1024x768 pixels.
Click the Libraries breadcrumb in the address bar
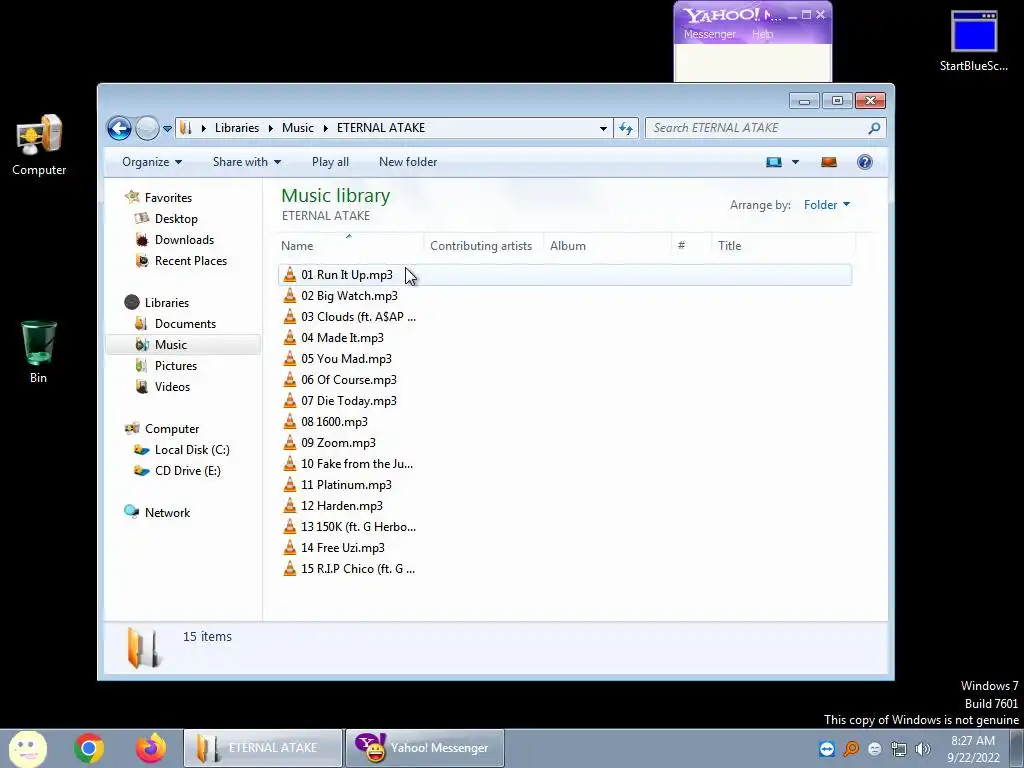click(x=236, y=128)
